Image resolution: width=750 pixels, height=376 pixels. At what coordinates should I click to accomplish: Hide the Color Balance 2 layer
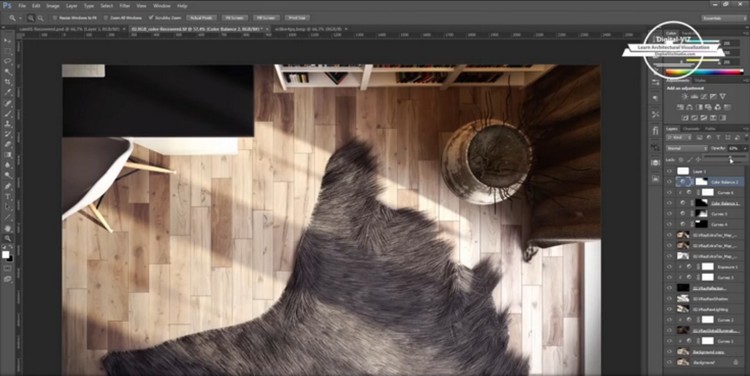pos(669,182)
